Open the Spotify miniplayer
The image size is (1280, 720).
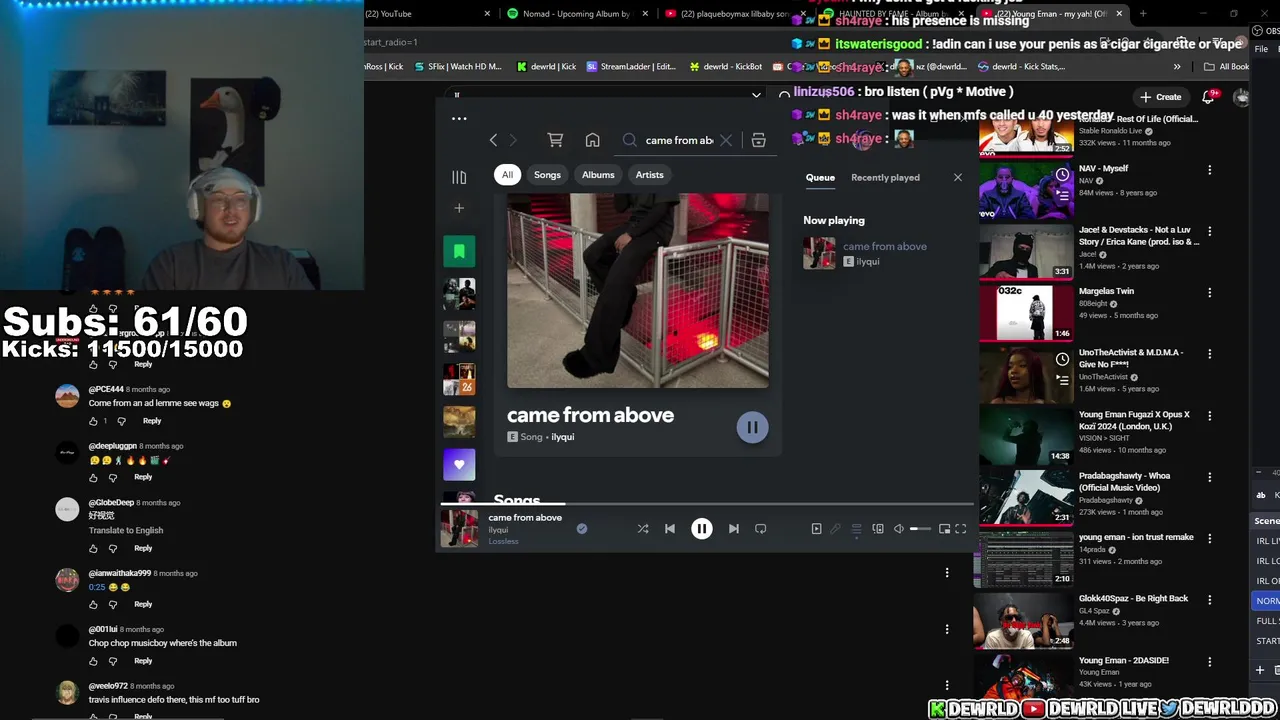[x=944, y=529]
